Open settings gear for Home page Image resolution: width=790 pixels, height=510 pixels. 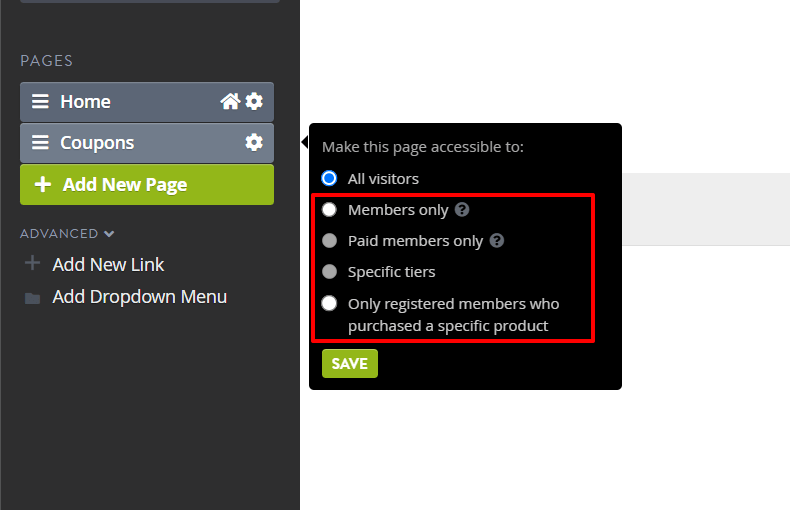pyautogui.click(x=254, y=101)
